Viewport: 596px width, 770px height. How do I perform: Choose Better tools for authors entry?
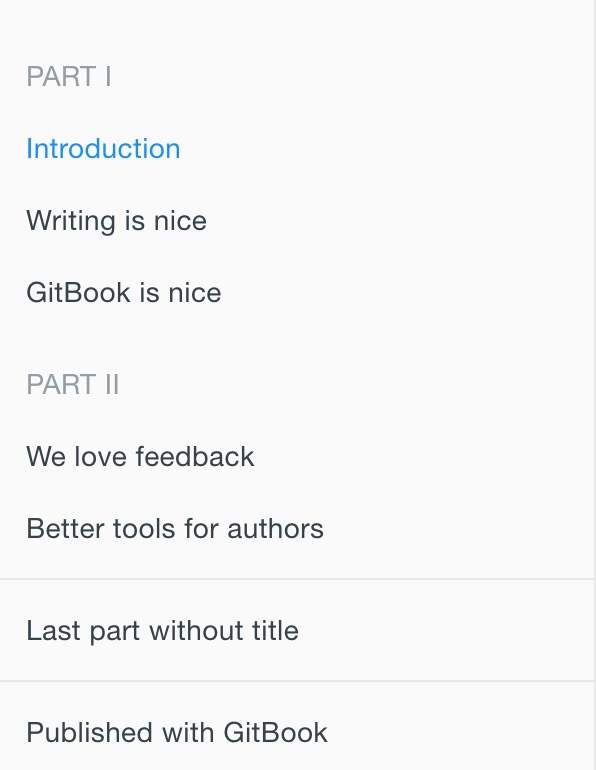point(175,528)
